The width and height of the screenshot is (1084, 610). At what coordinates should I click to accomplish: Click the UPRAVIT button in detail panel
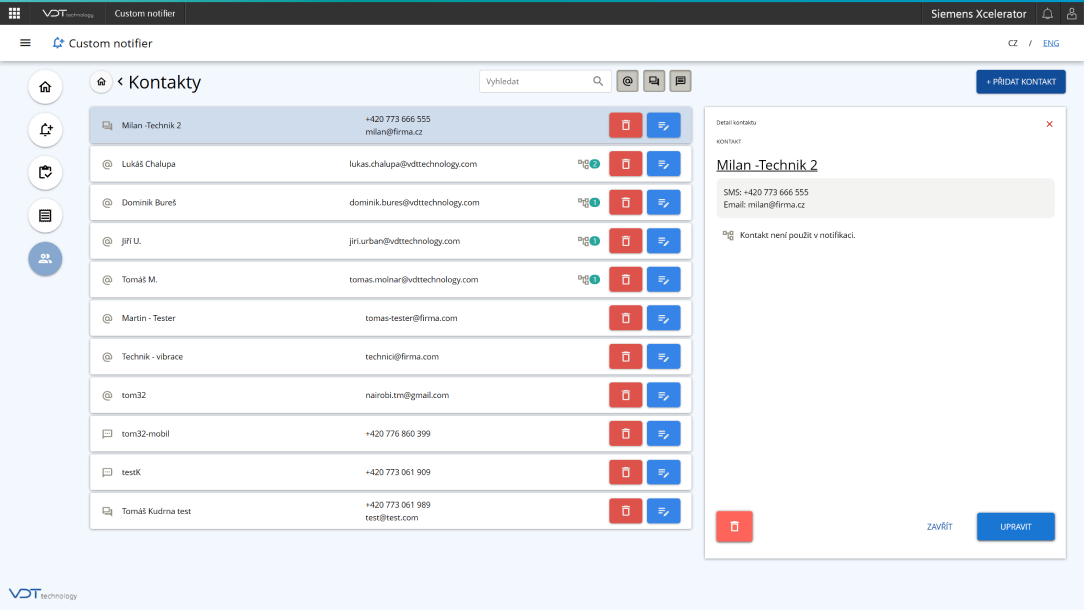(1015, 526)
